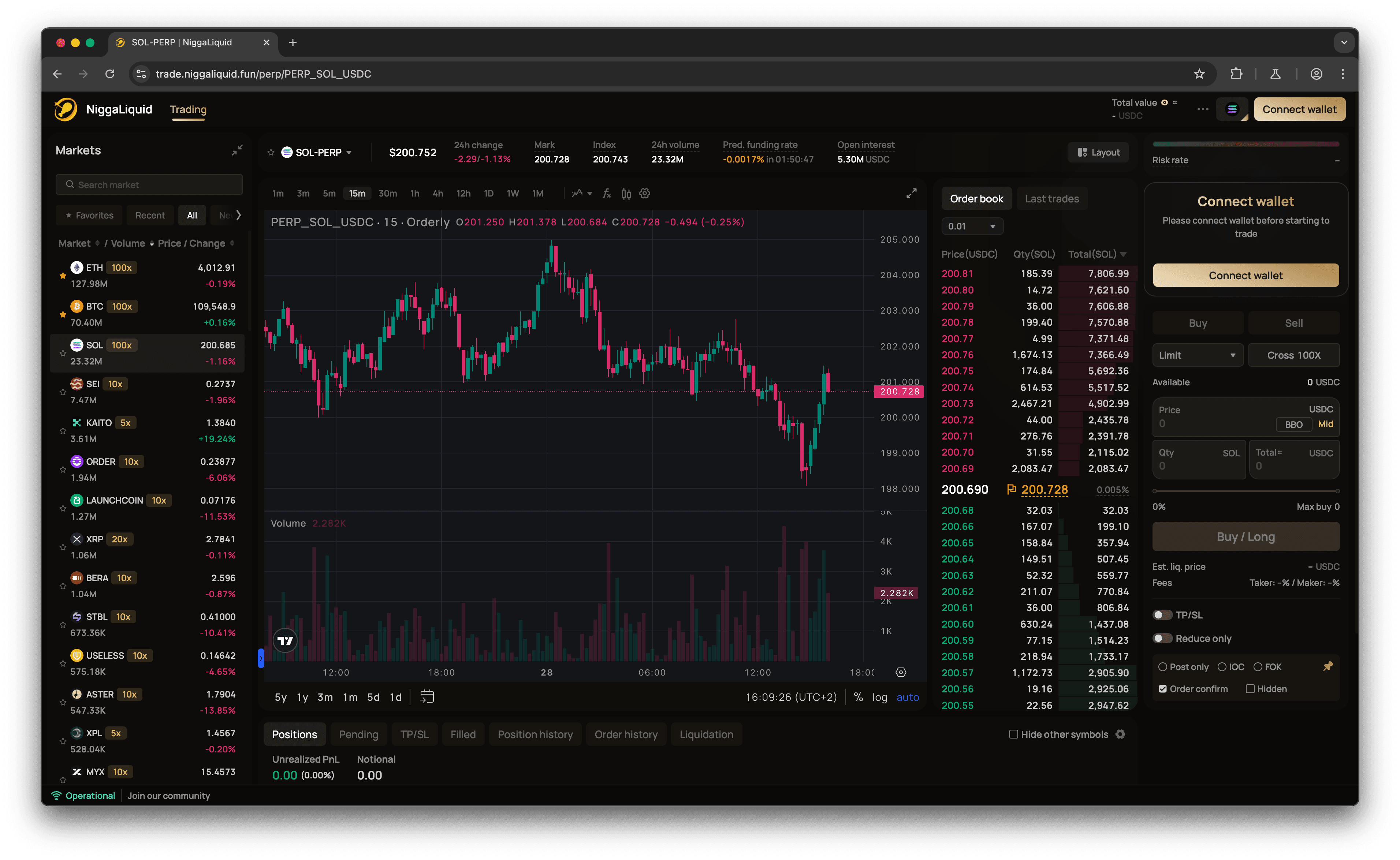Expand the 0.01 price grouping dropdown
This screenshot has width=1400, height=860.
(x=972, y=227)
